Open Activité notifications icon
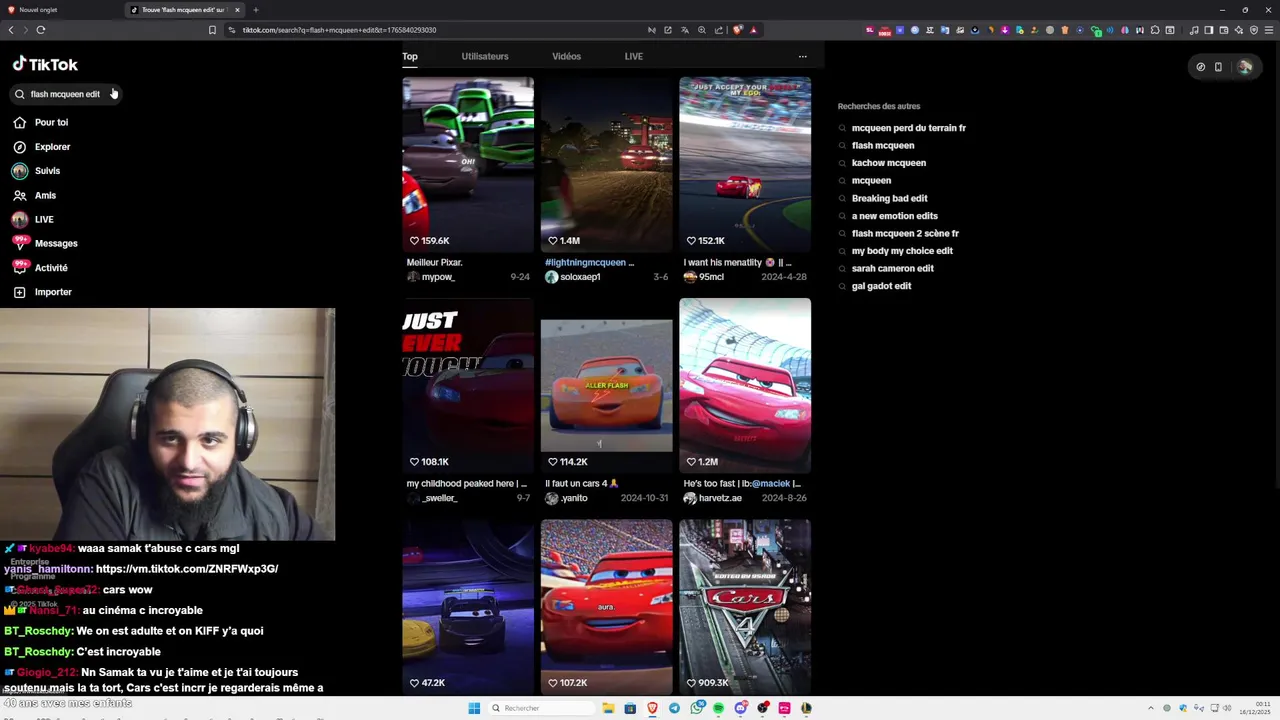The width and height of the screenshot is (1280, 720). pyautogui.click(x=19, y=267)
